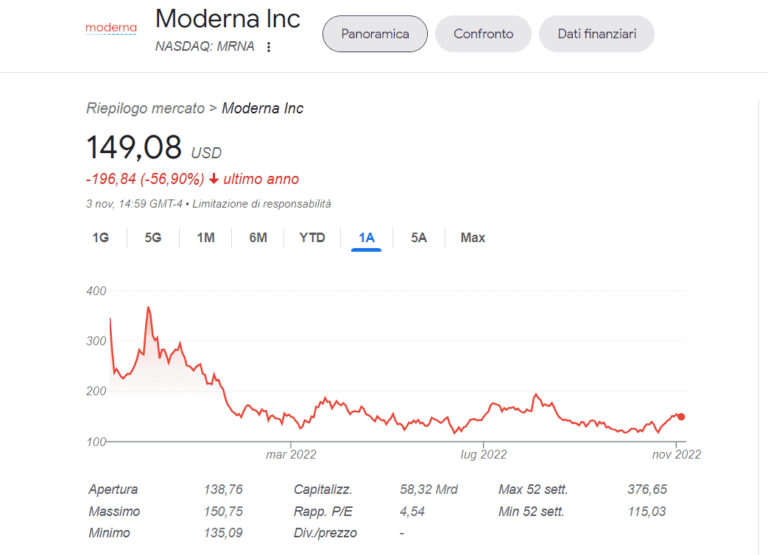Screen dimensions: 768x555
Task: Switch chart to the 5A range
Action: point(419,238)
